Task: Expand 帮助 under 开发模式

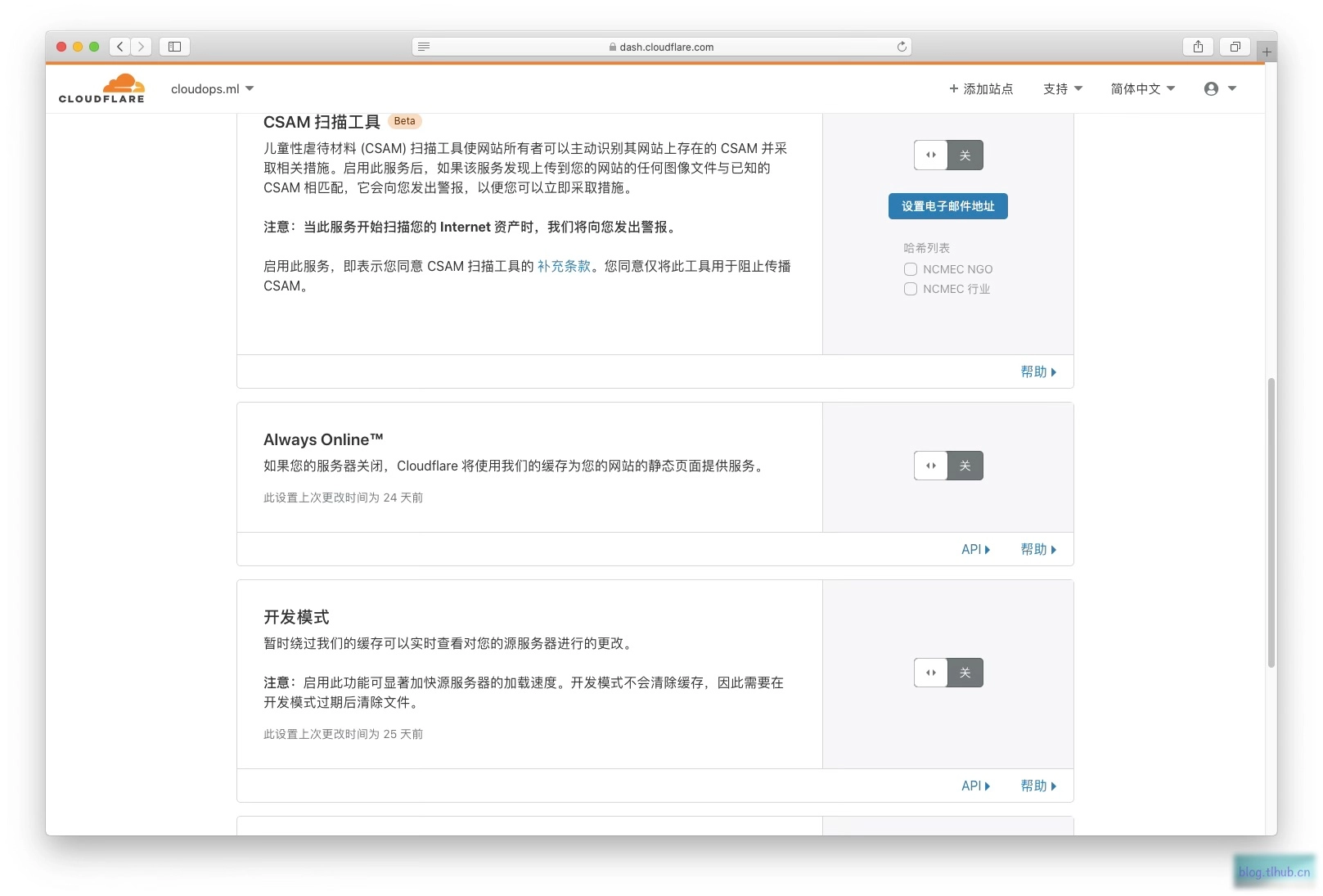Action: tap(1038, 786)
